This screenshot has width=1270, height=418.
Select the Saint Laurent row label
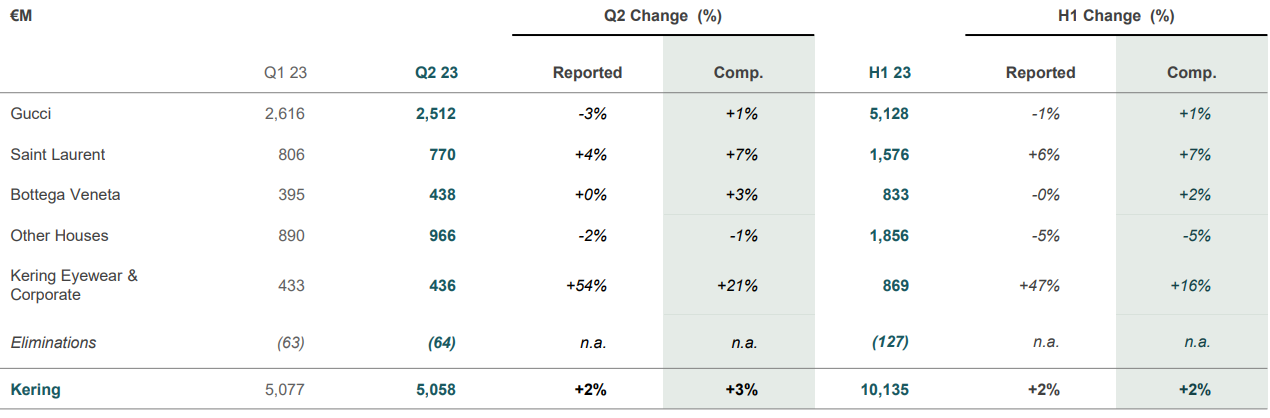57,155
